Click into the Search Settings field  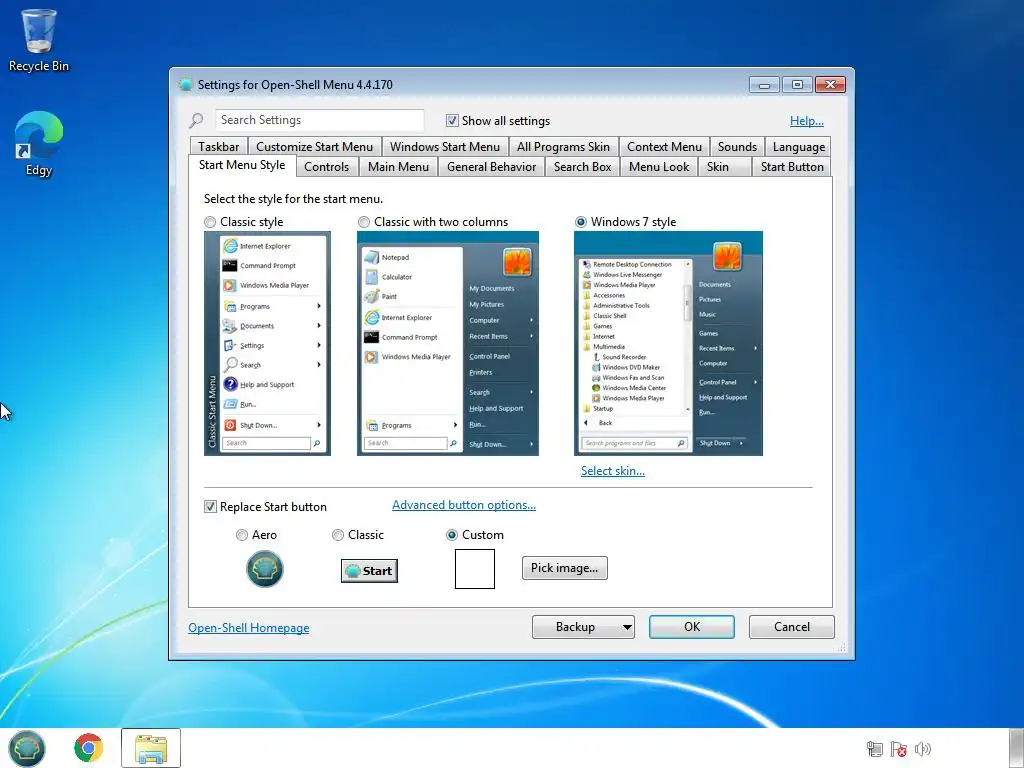tap(319, 120)
